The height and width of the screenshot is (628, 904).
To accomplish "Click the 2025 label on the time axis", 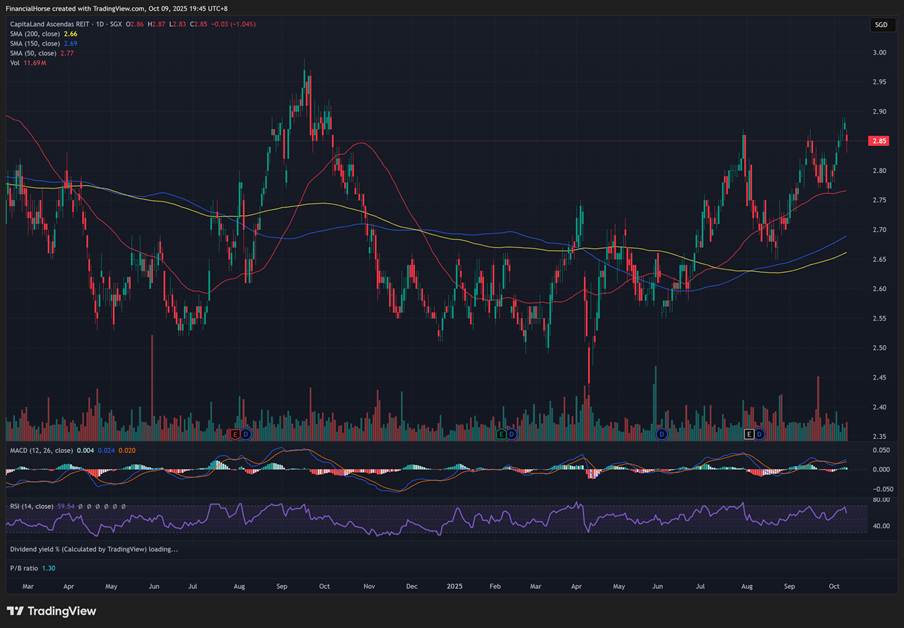I will (457, 587).
